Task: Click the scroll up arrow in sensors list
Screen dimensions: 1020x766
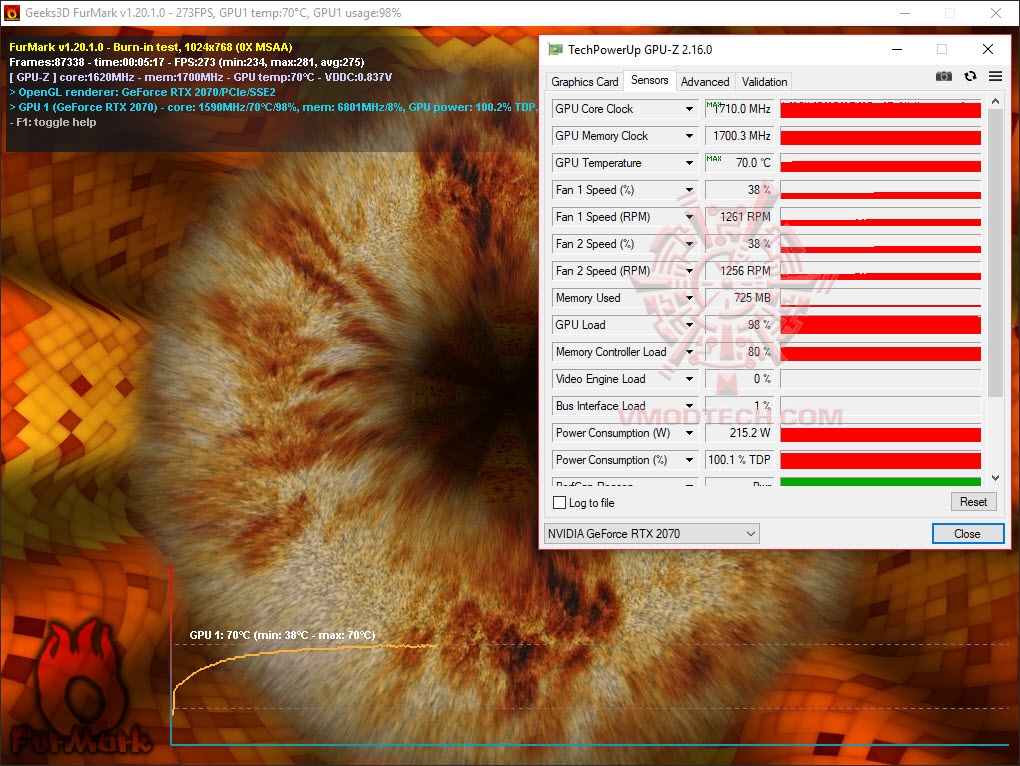Action: click(x=995, y=101)
